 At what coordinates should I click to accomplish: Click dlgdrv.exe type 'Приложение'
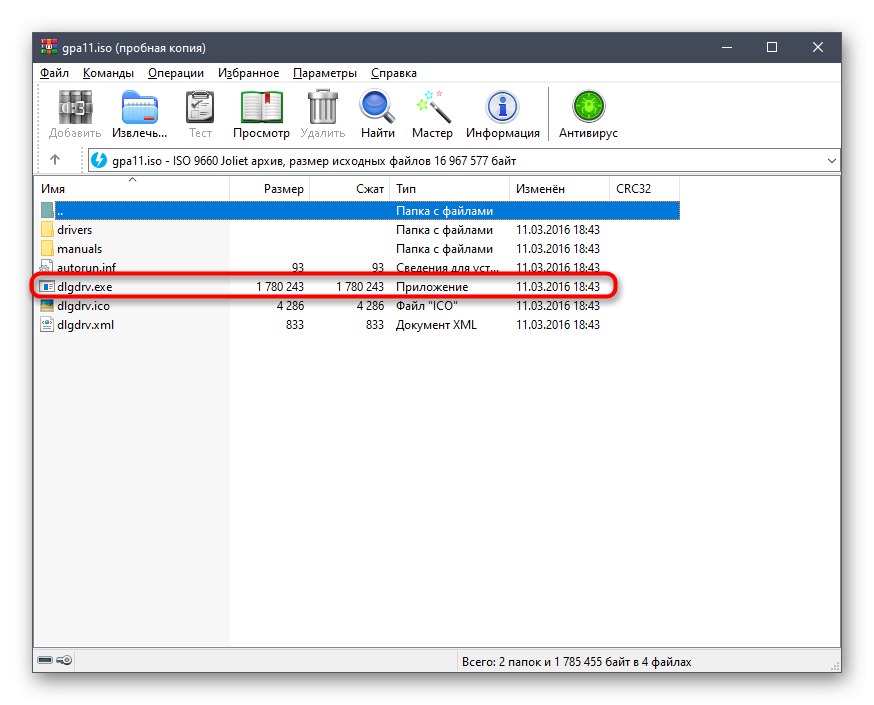click(x=432, y=286)
